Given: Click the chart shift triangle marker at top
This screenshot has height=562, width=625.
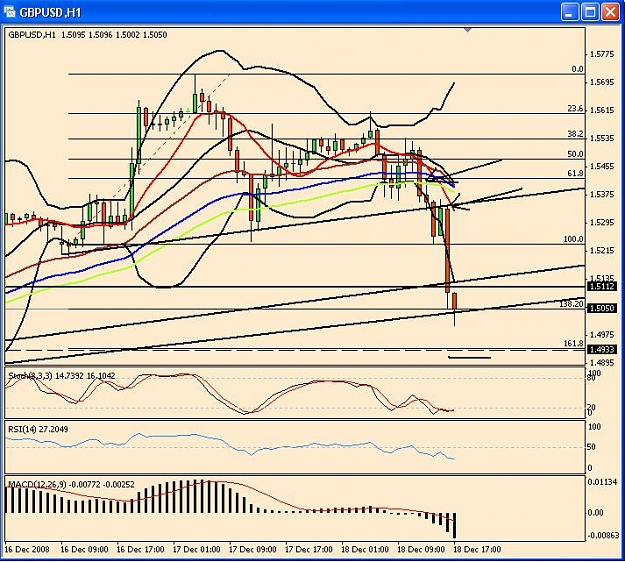Looking at the screenshot, I should [468, 30].
